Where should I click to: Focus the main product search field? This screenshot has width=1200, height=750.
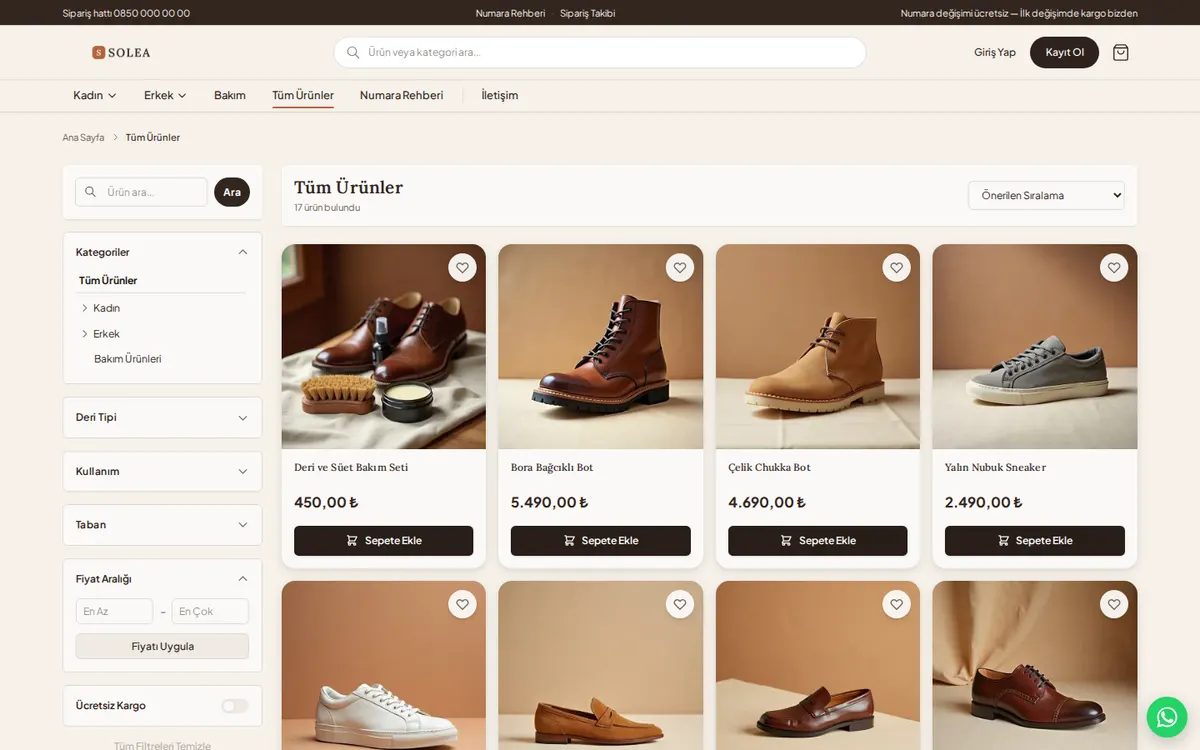[600, 52]
